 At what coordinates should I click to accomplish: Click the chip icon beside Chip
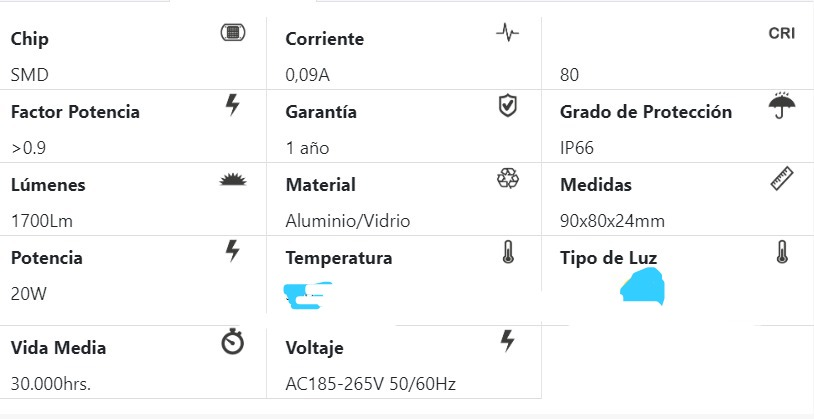pos(232,33)
